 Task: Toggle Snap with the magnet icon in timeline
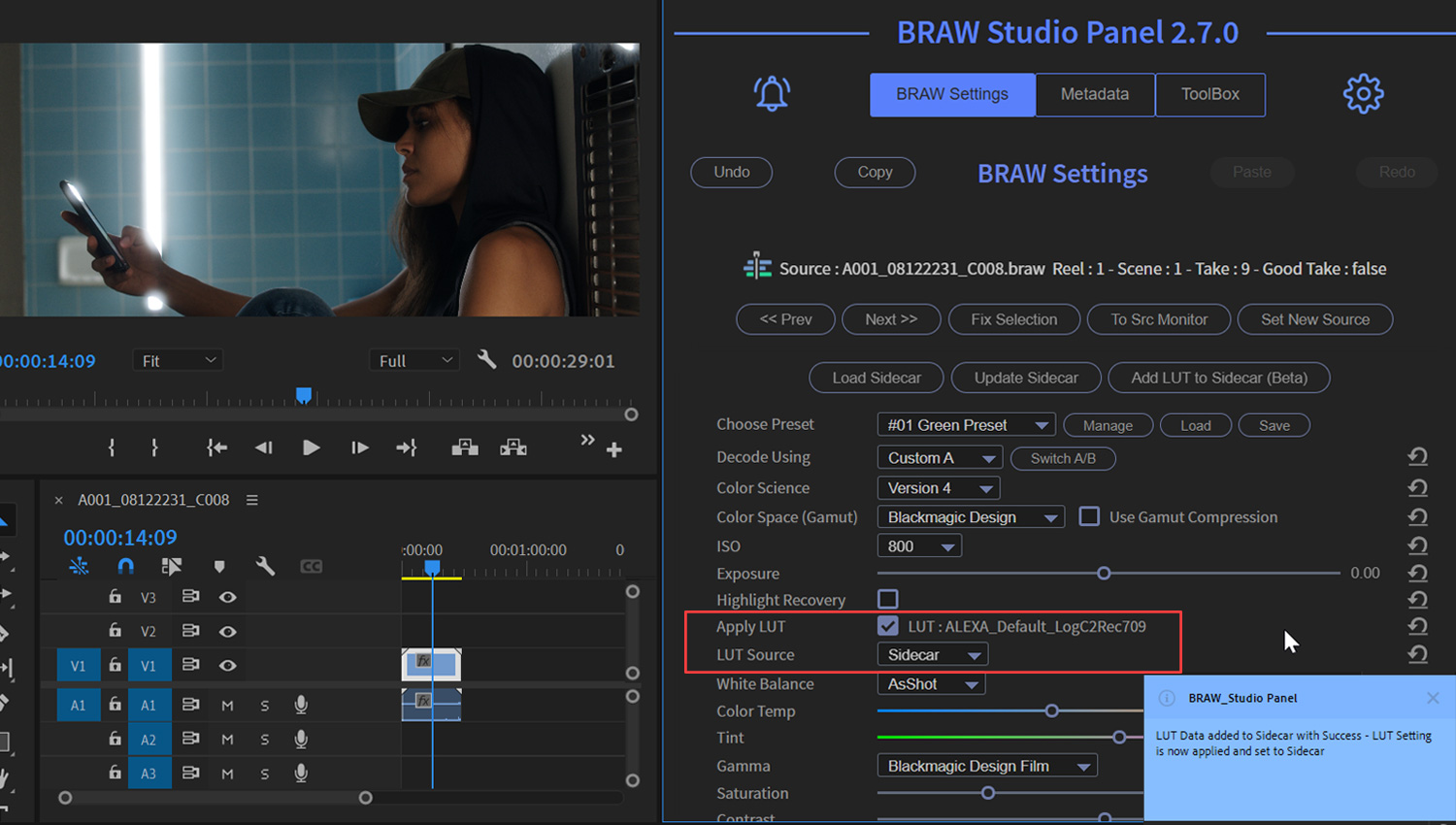click(125, 566)
